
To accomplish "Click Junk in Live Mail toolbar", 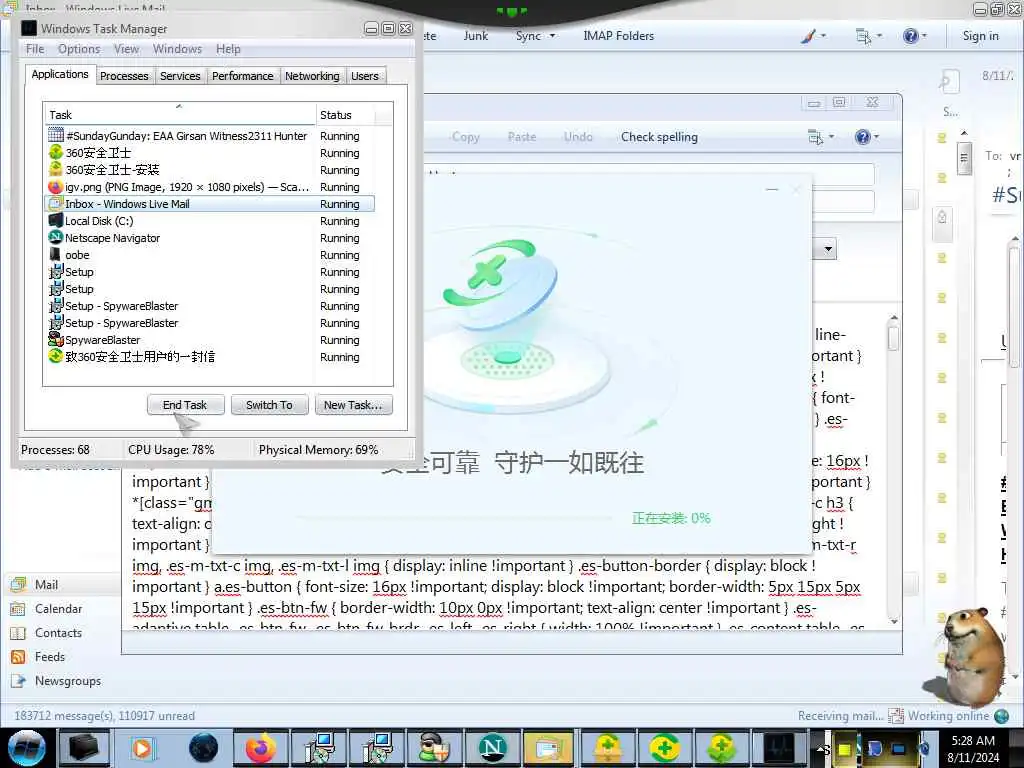I will coord(475,36).
